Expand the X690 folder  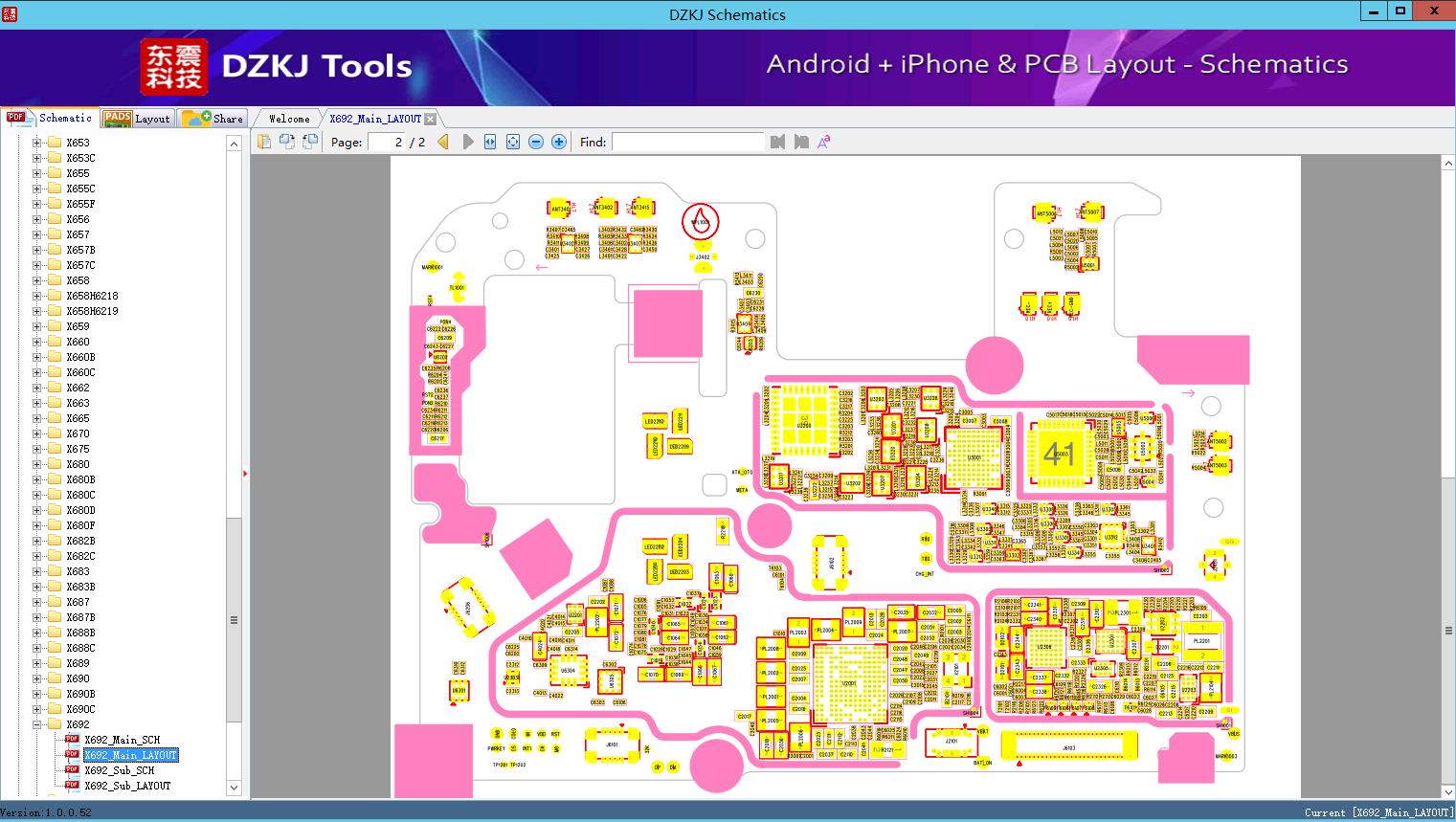click(37, 678)
